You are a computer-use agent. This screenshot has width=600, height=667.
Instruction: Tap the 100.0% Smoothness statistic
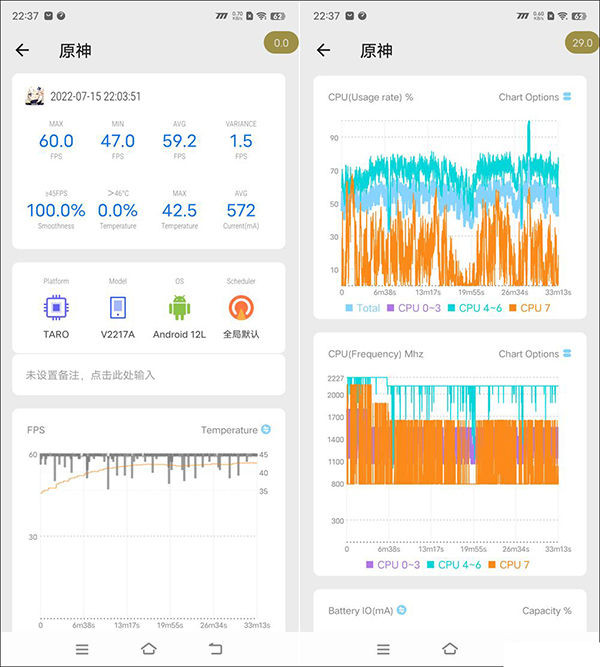tap(56, 211)
